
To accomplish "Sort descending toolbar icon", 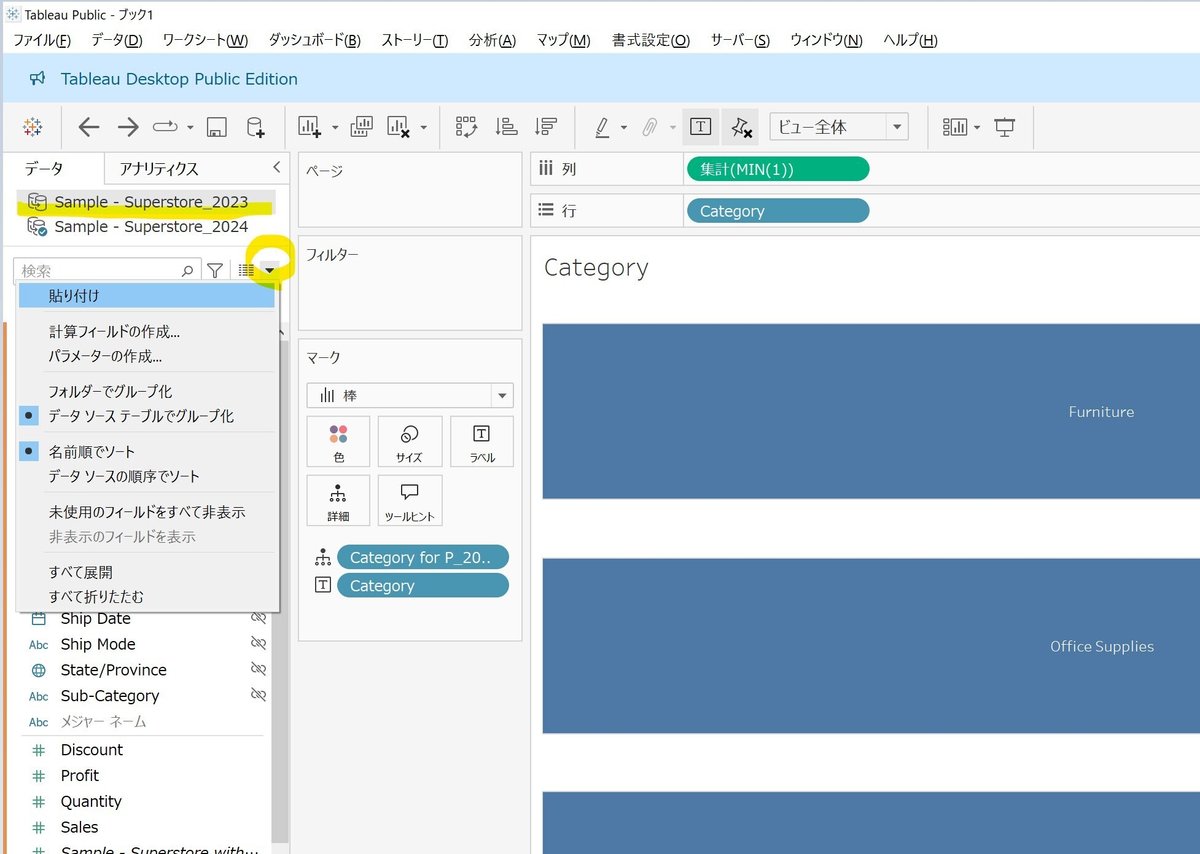I will coord(545,127).
